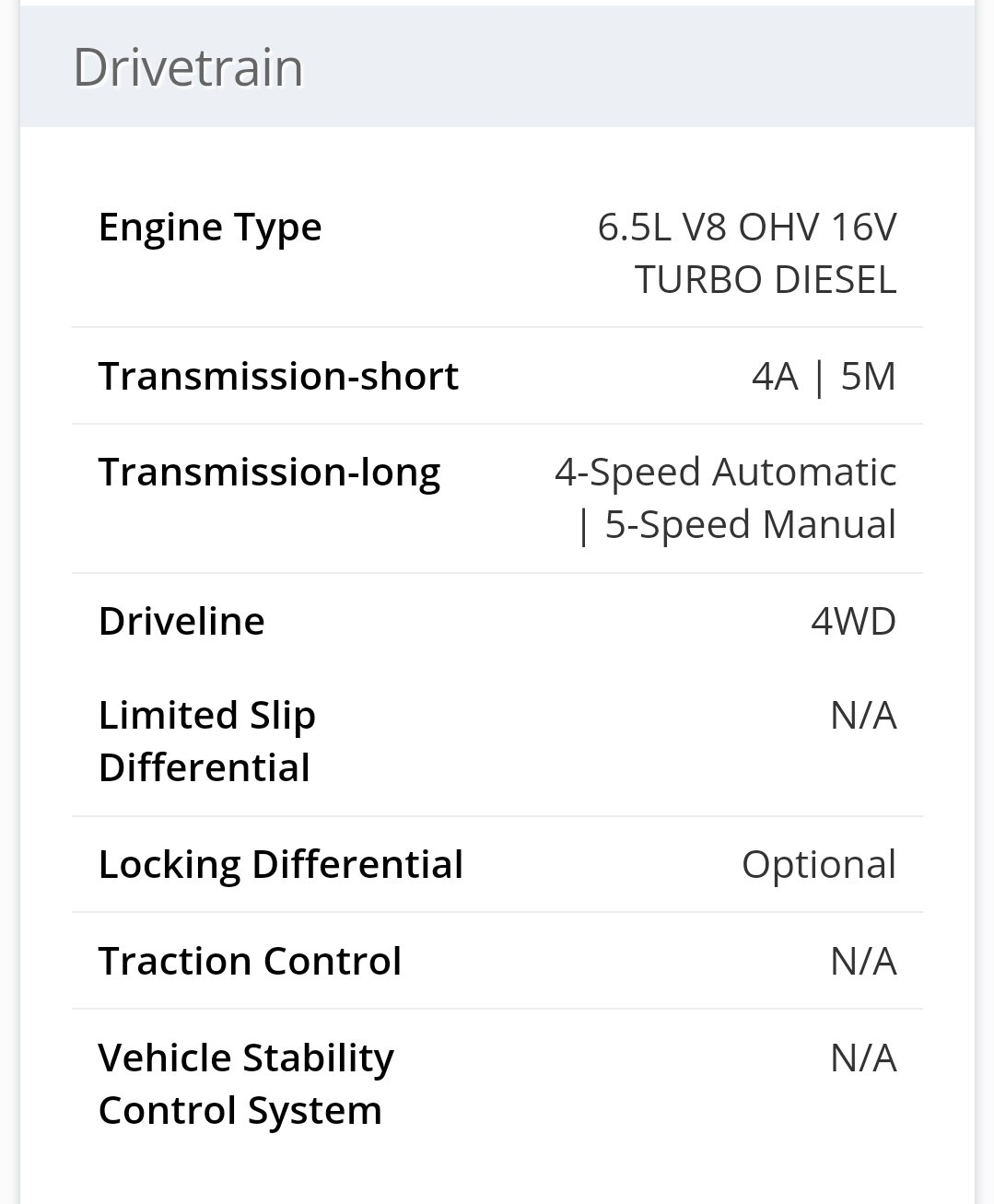The width and height of the screenshot is (994, 1204).
Task: Click the 6.5L V8 OHV 16V text
Action: click(746, 227)
